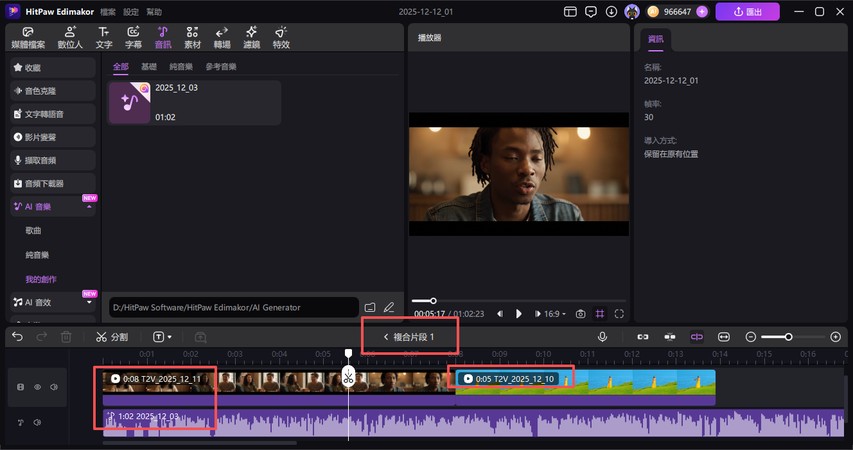Select the 純音樂 instrumental tab
Image resolution: width=853 pixels, height=450 pixels.
(181, 66)
